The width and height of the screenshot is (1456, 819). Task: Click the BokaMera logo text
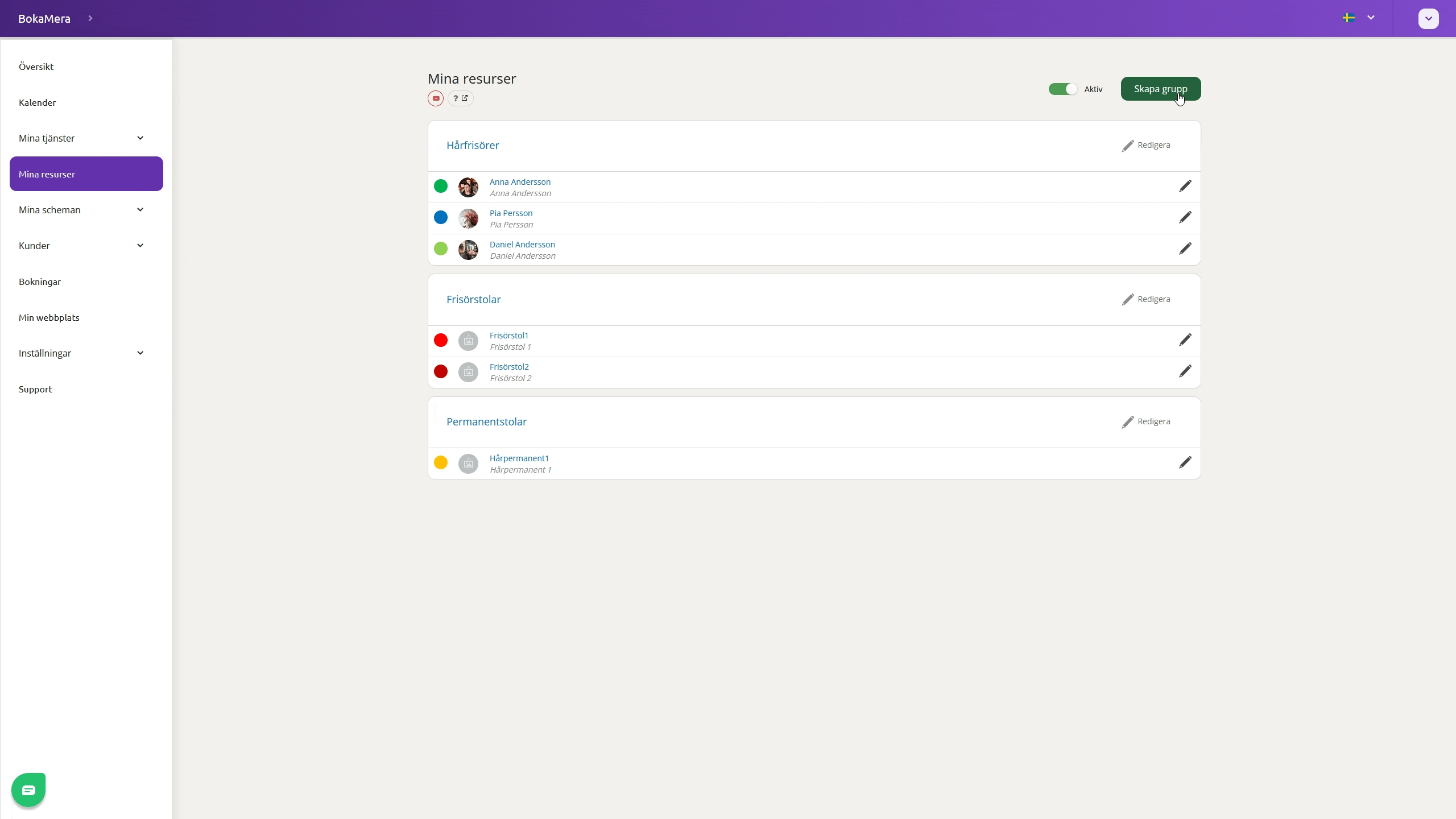point(44,18)
